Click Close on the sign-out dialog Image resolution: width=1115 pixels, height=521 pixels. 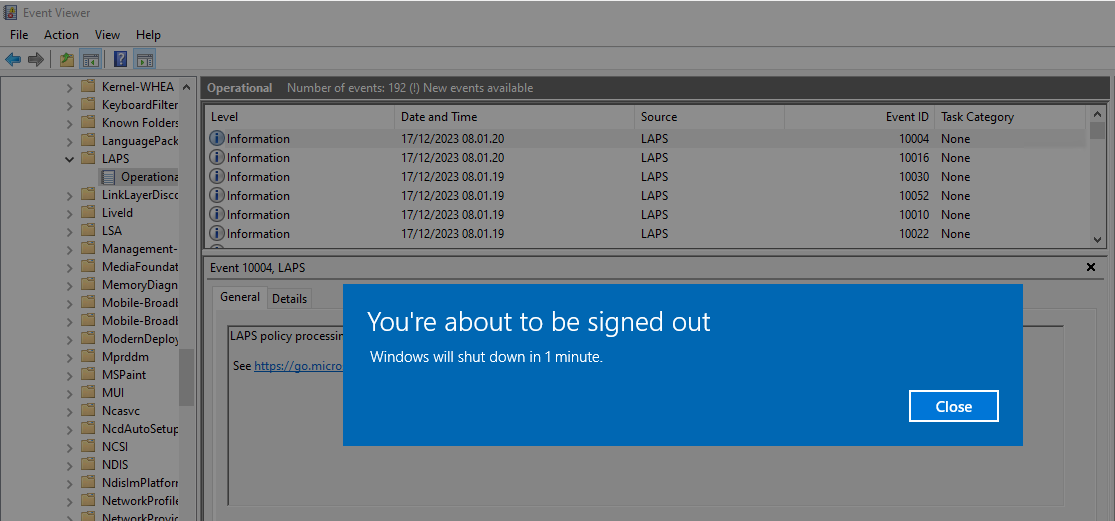954,407
